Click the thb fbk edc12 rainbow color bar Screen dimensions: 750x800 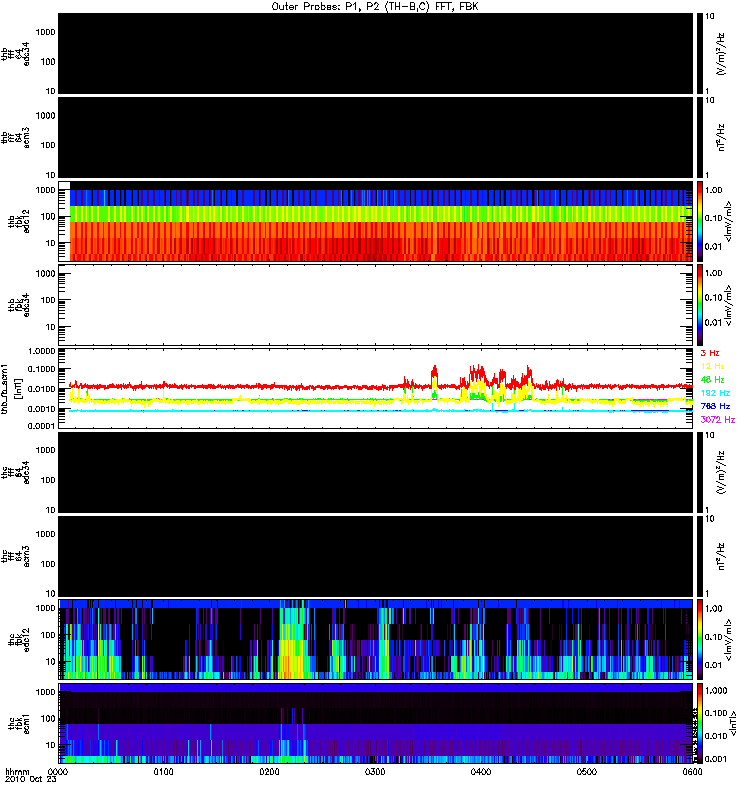point(700,221)
